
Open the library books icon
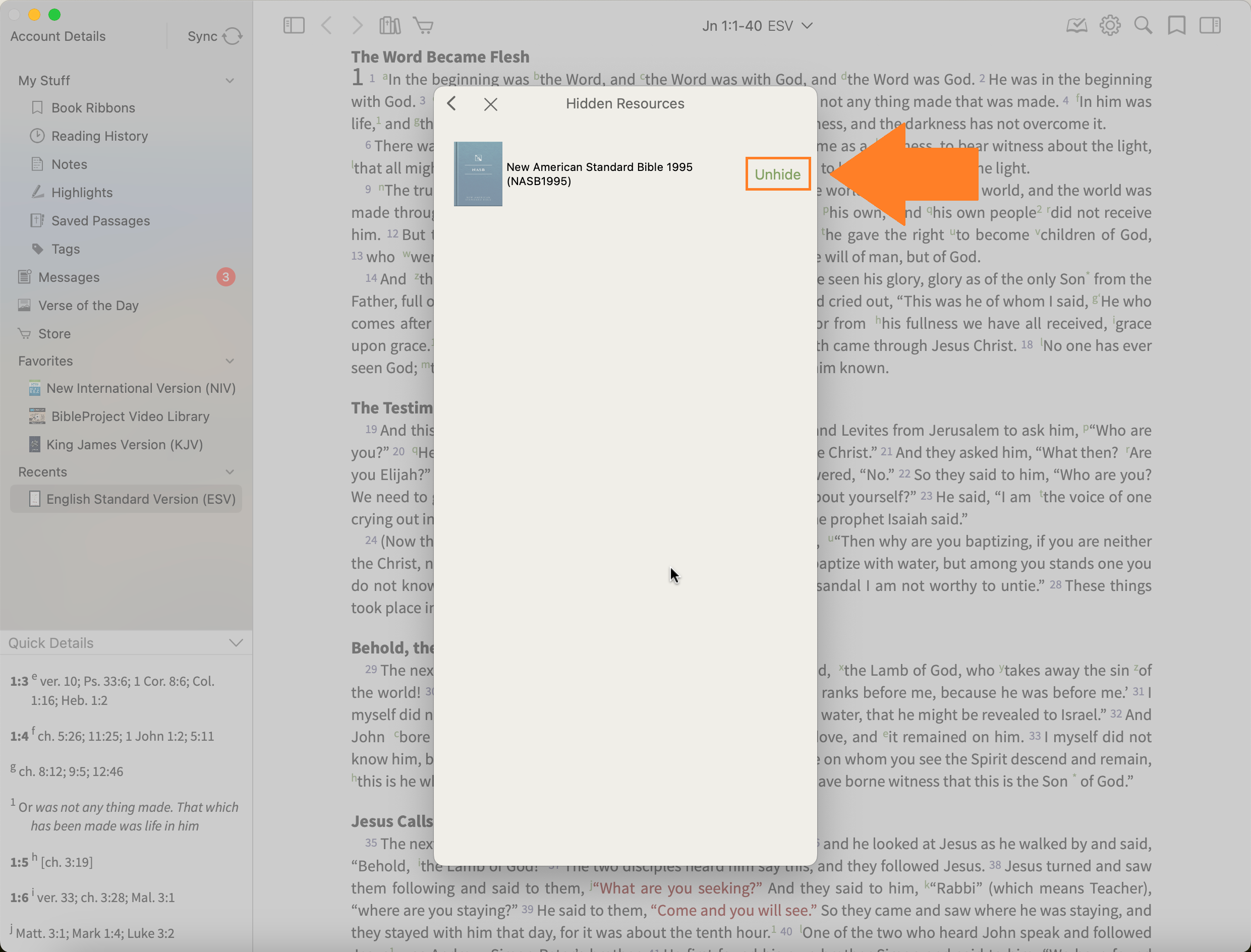click(389, 26)
